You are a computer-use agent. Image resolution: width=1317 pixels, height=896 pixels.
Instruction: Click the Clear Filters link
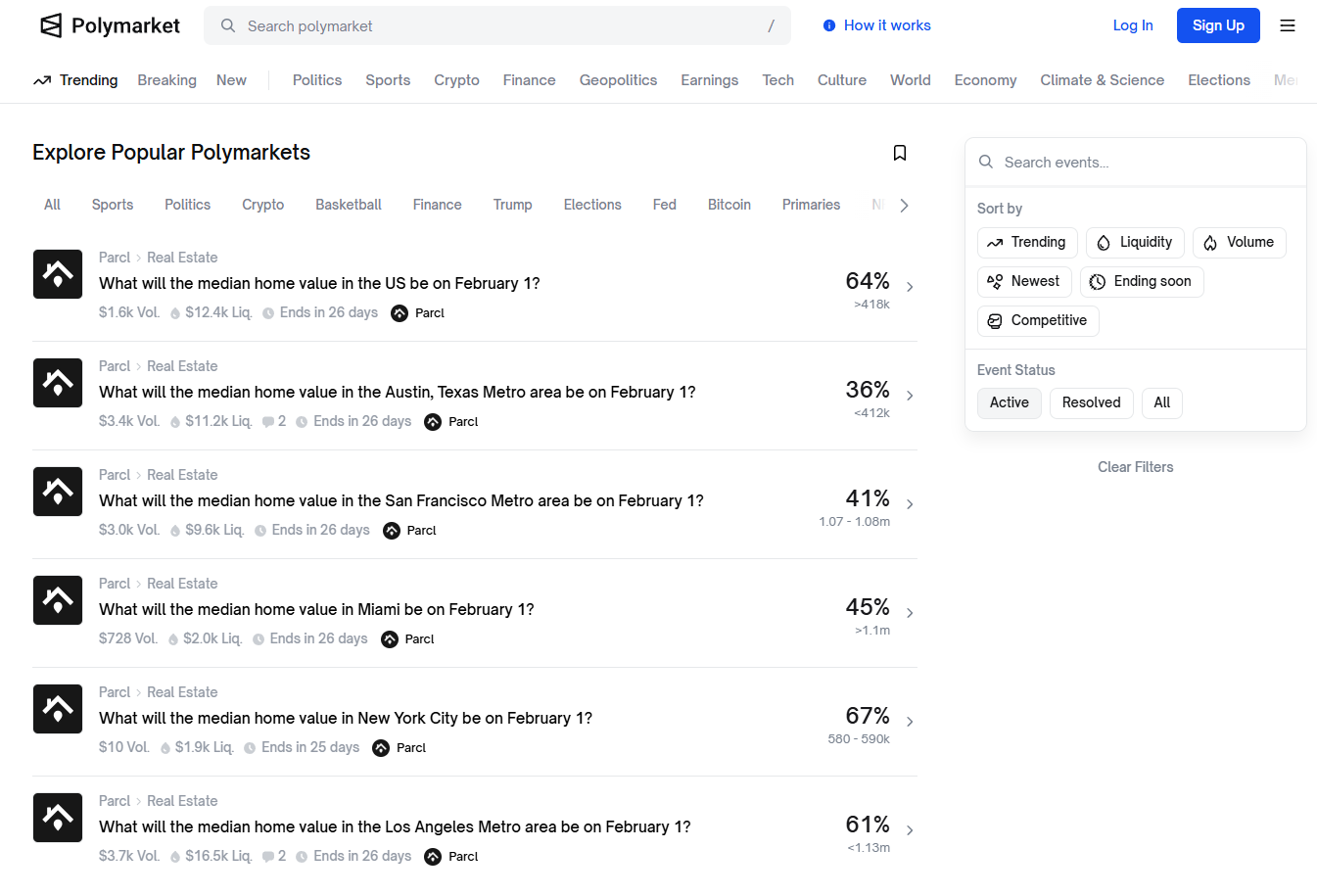[1135, 467]
